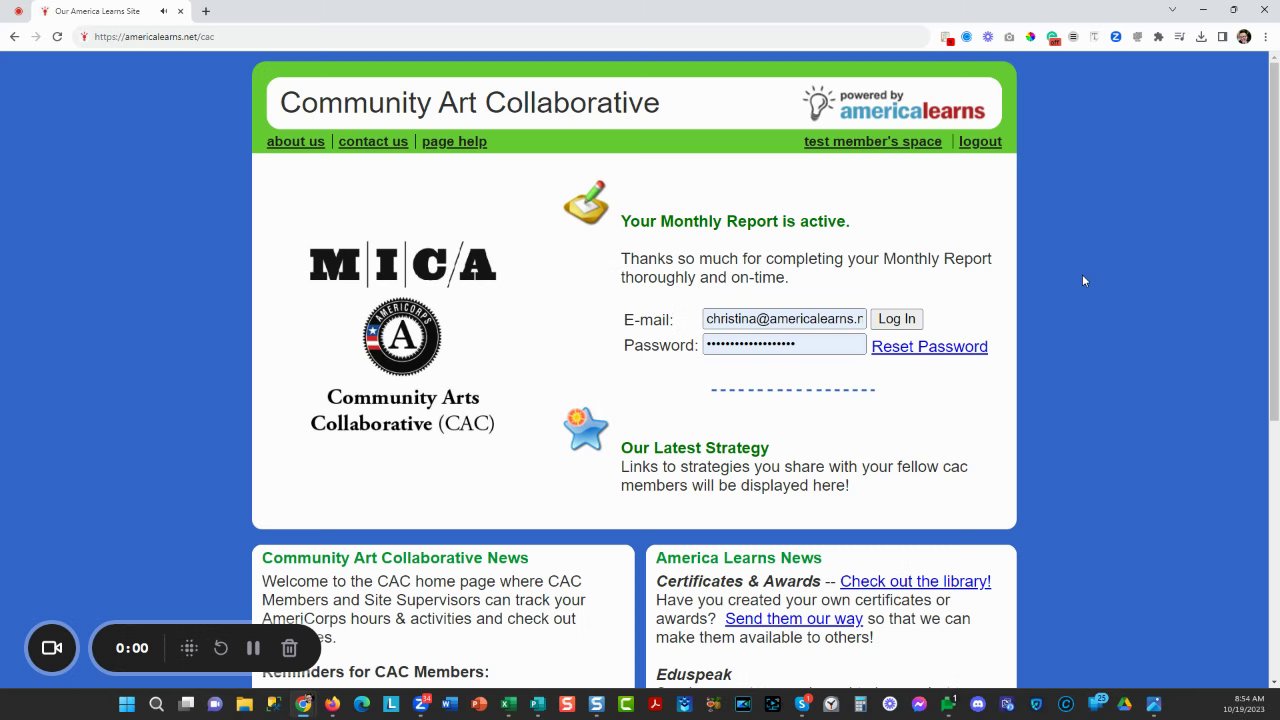Click the blue Z extension icon
The width and height of the screenshot is (1280, 720).
click(x=1116, y=37)
